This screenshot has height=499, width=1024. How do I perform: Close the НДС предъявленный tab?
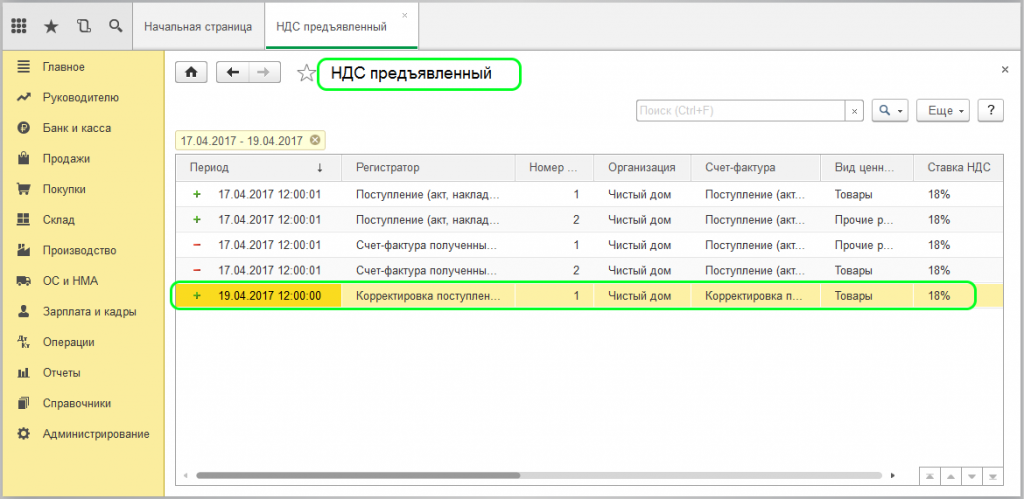[x=404, y=16]
